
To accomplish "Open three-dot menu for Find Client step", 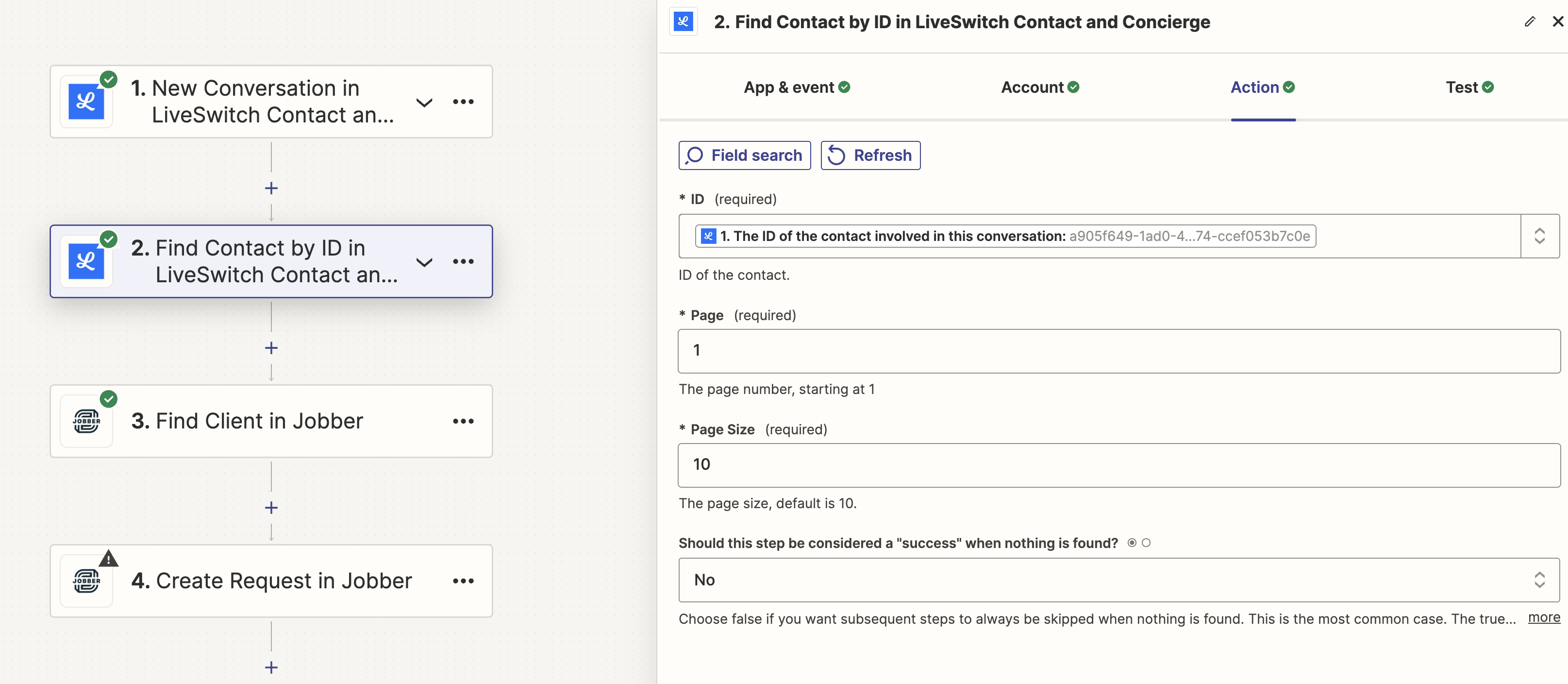I will coord(463,421).
